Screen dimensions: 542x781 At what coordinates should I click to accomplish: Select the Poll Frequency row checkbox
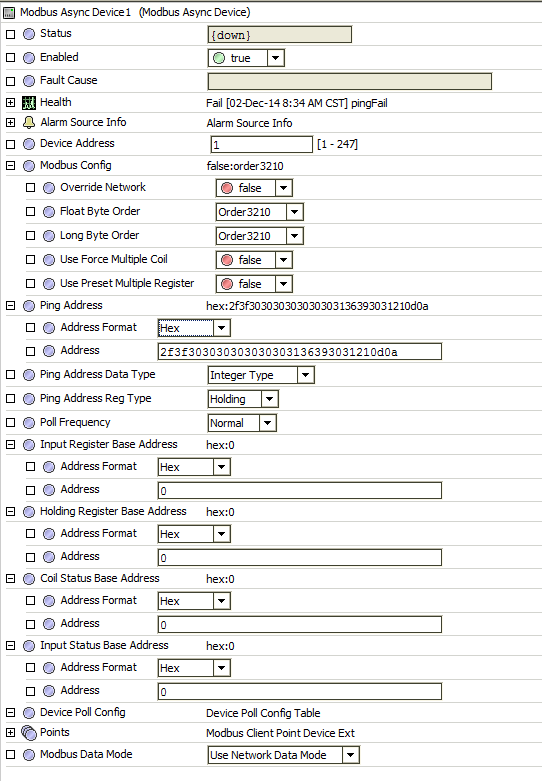[10, 423]
